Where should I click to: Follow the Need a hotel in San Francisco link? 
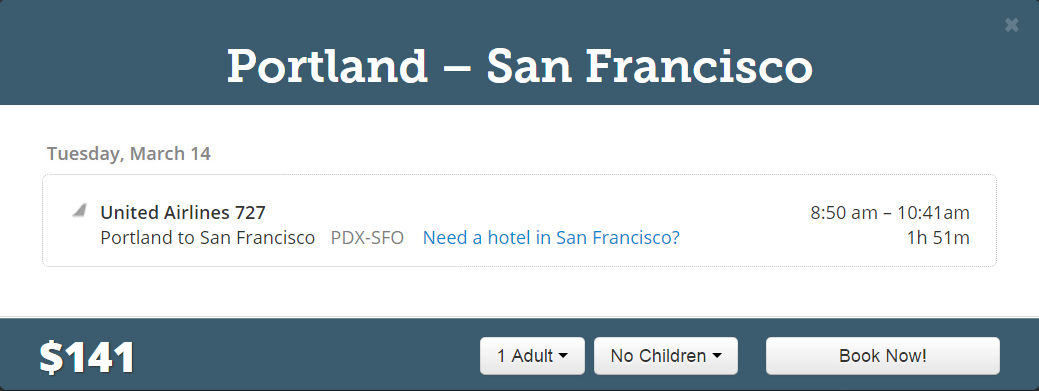[551, 237]
